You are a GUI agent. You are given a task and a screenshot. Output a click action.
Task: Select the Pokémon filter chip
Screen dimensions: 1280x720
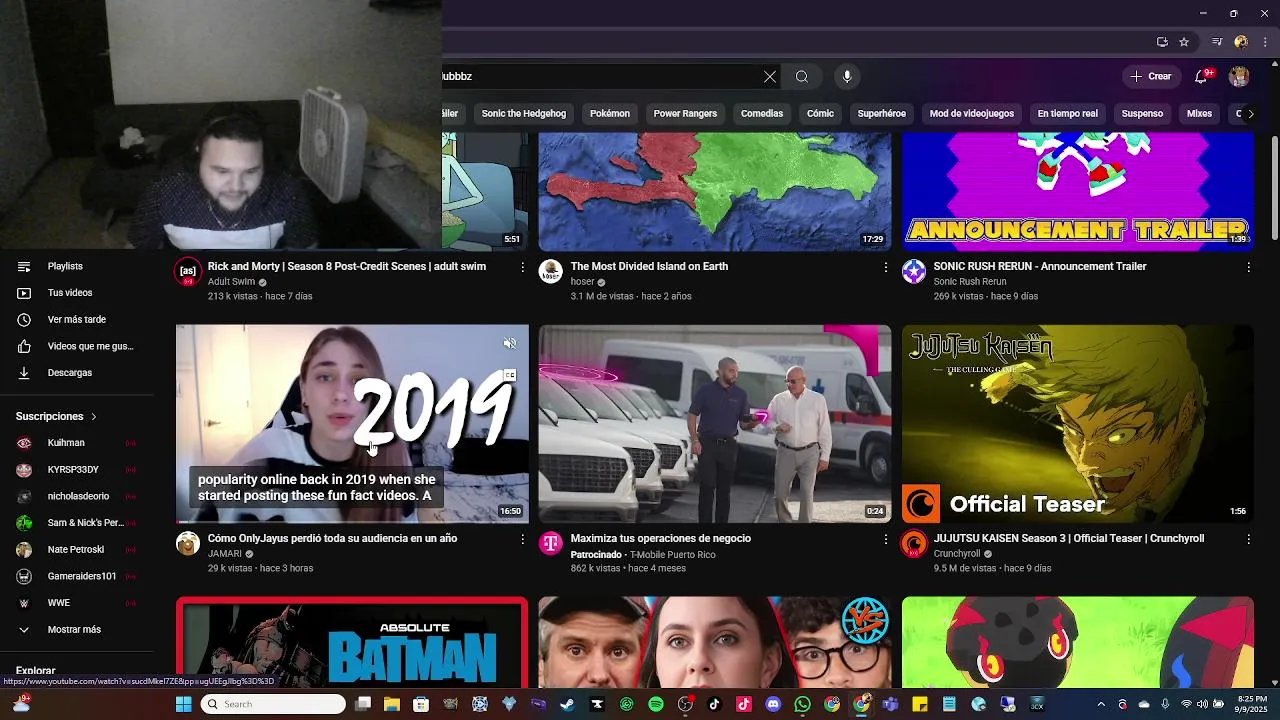pos(610,114)
